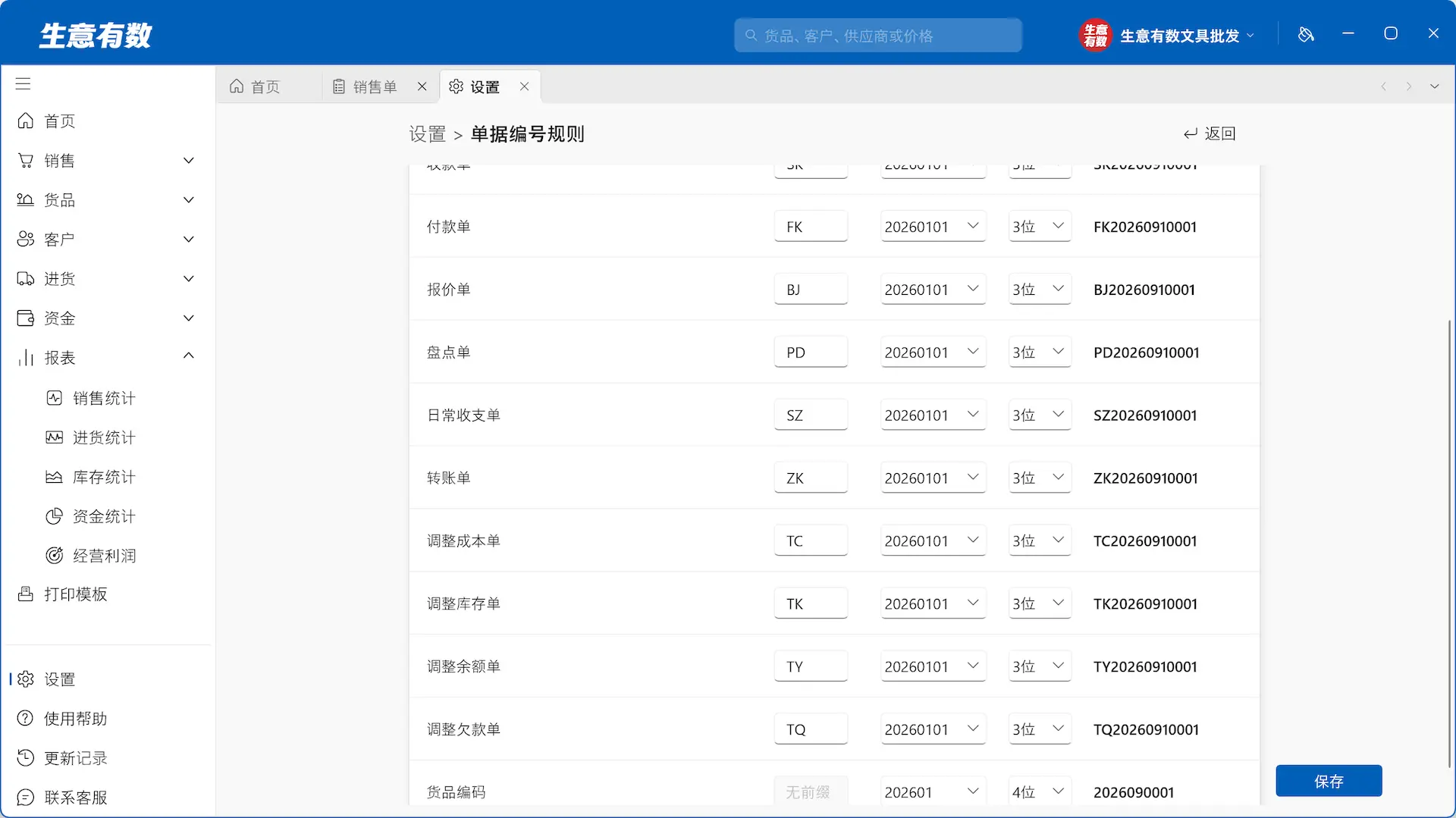Image resolution: width=1456 pixels, height=818 pixels.
Task: Open the digits dropdown for 报价单
Action: 1040,290
